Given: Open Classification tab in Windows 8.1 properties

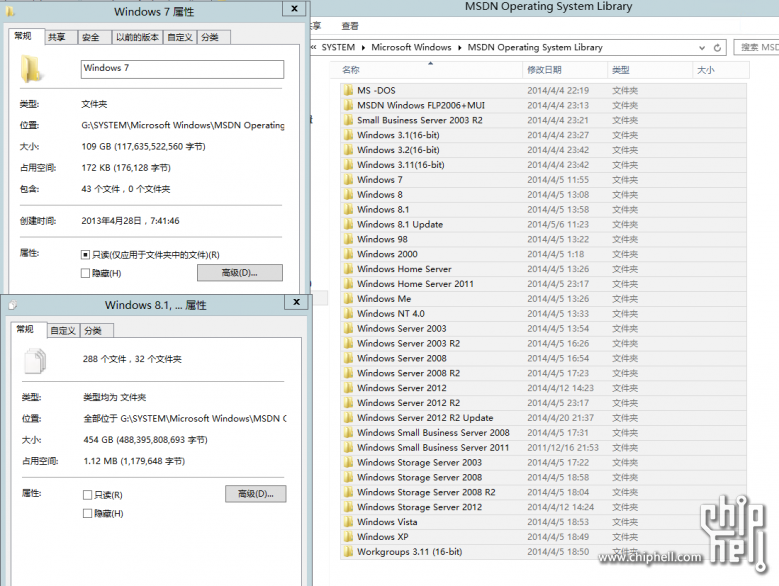Looking at the screenshot, I should [97, 331].
